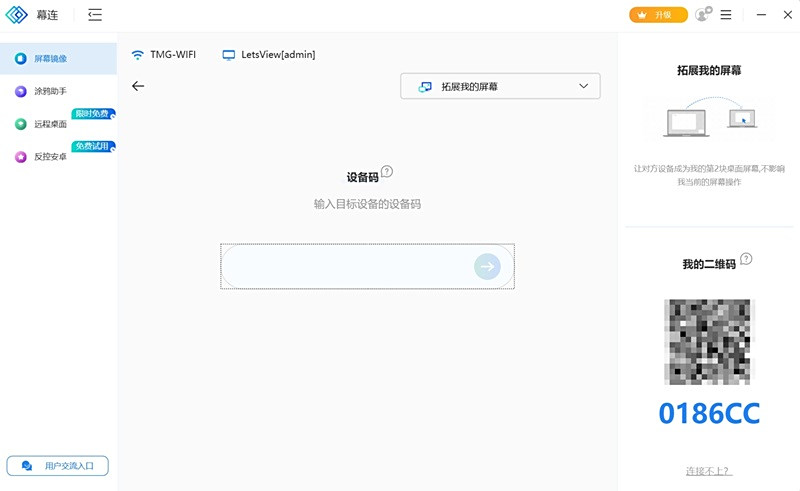The image size is (800, 491).
Task: Click the orange 升级 upgrade button
Action: click(658, 15)
